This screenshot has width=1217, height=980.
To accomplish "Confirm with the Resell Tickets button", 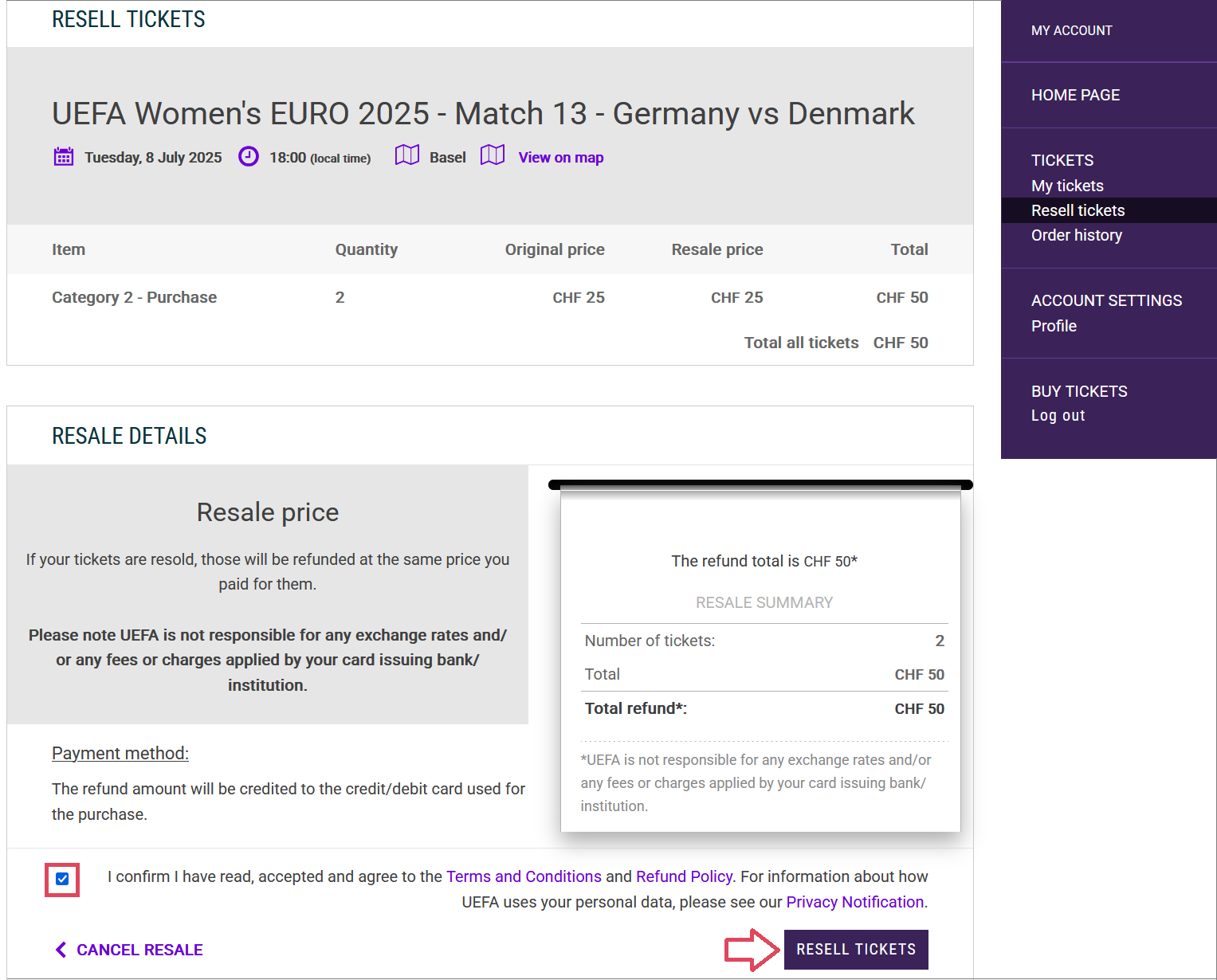I will pos(856,950).
